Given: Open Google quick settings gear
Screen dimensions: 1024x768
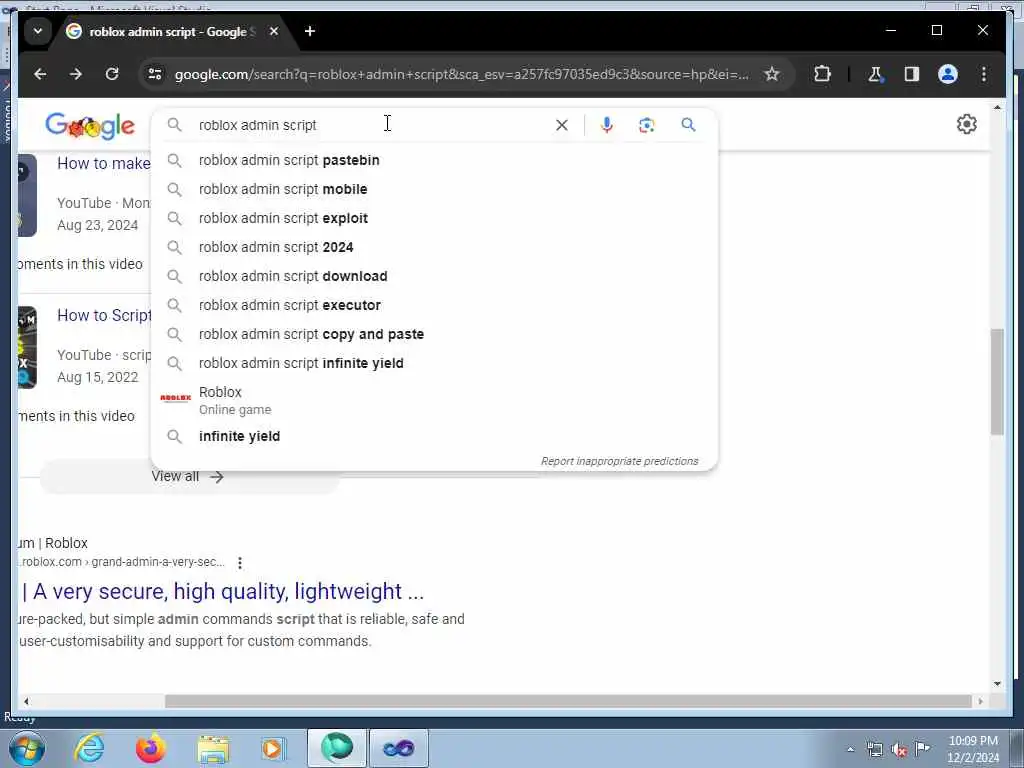Looking at the screenshot, I should pyautogui.click(x=967, y=124).
